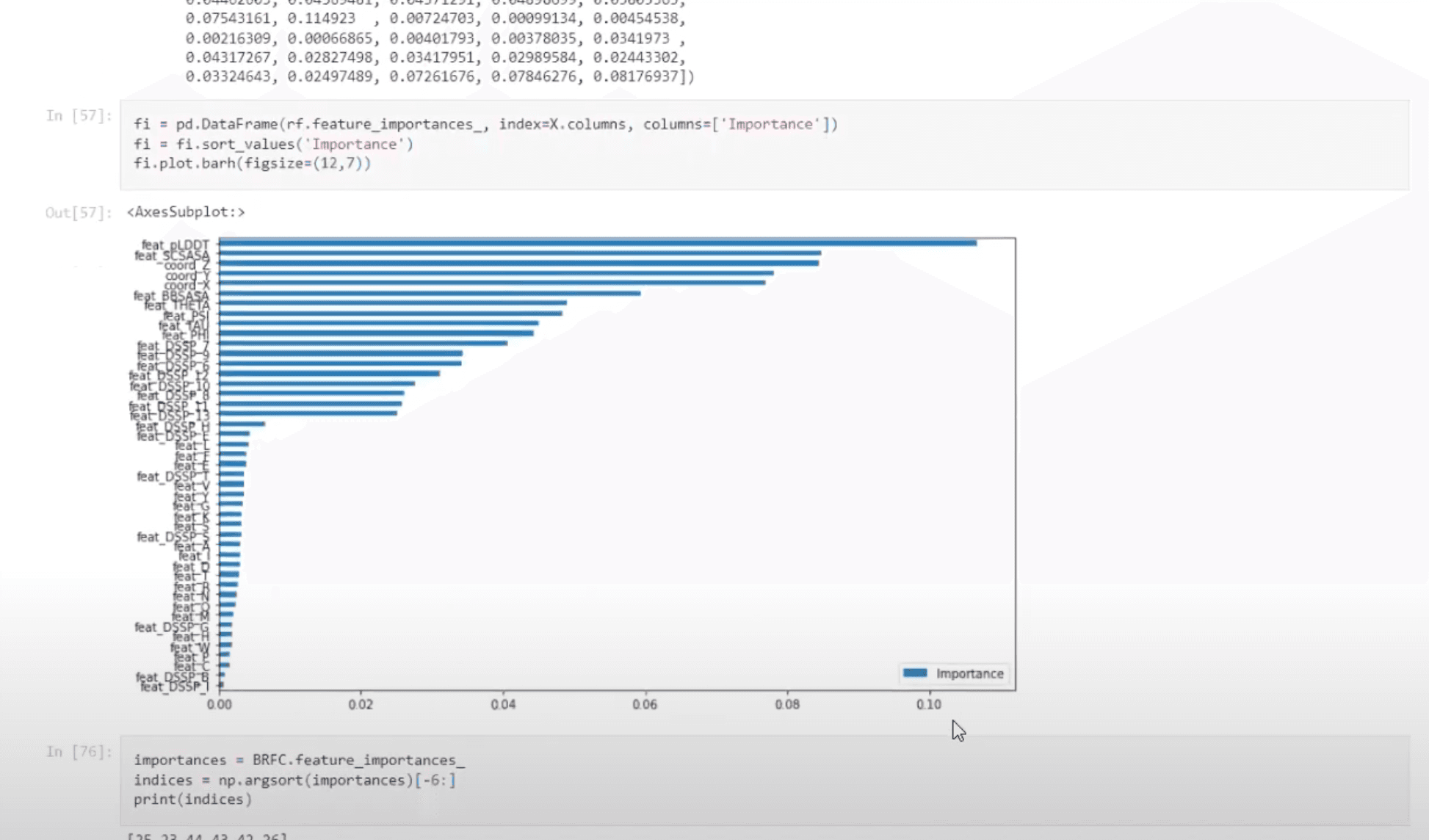1429x840 pixels.
Task: Click the fi.sort_values('Importance') code line
Action: (273, 144)
